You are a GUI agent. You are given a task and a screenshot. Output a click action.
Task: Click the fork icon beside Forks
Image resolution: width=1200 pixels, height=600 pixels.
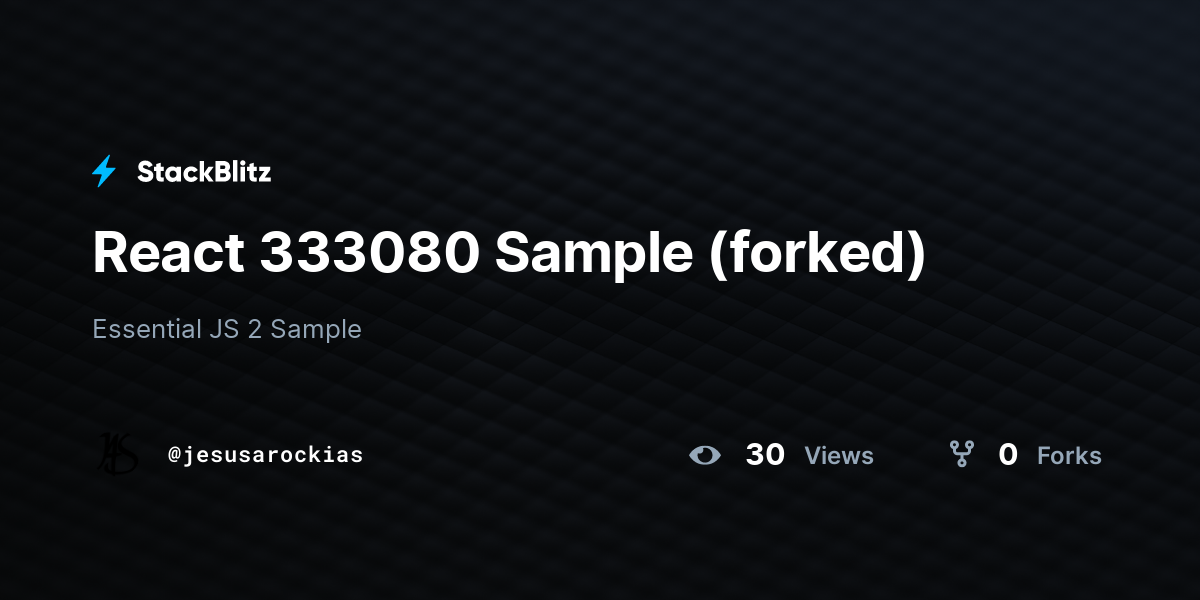click(962, 455)
